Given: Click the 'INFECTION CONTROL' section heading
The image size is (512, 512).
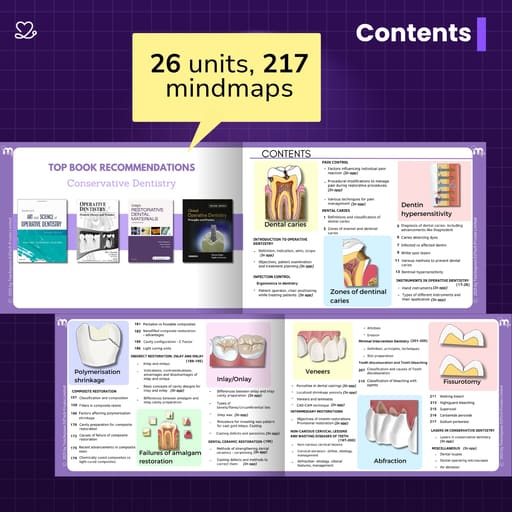Looking at the screenshot, I should [272, 277].
